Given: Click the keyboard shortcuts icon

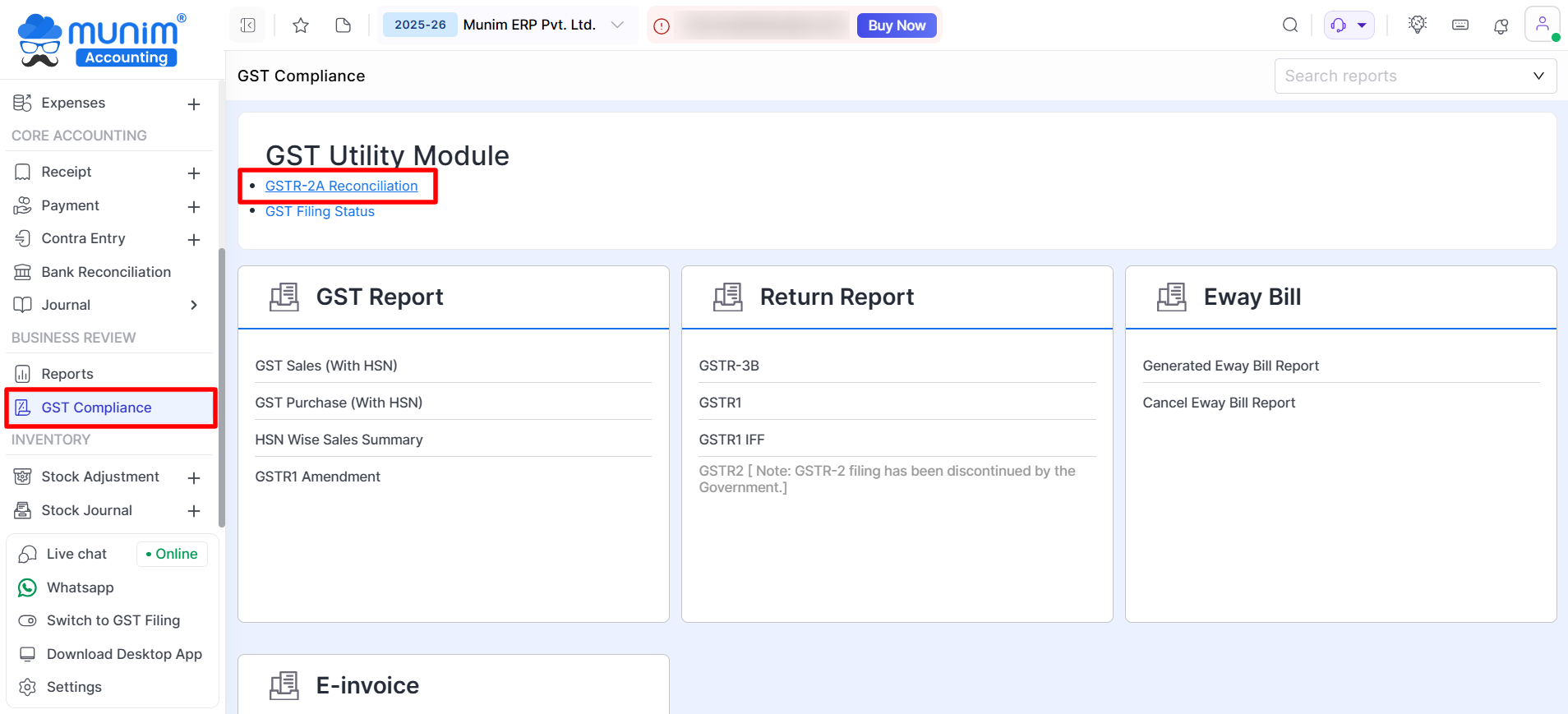Looking at the screenshot, I should tap(1460, 25).
